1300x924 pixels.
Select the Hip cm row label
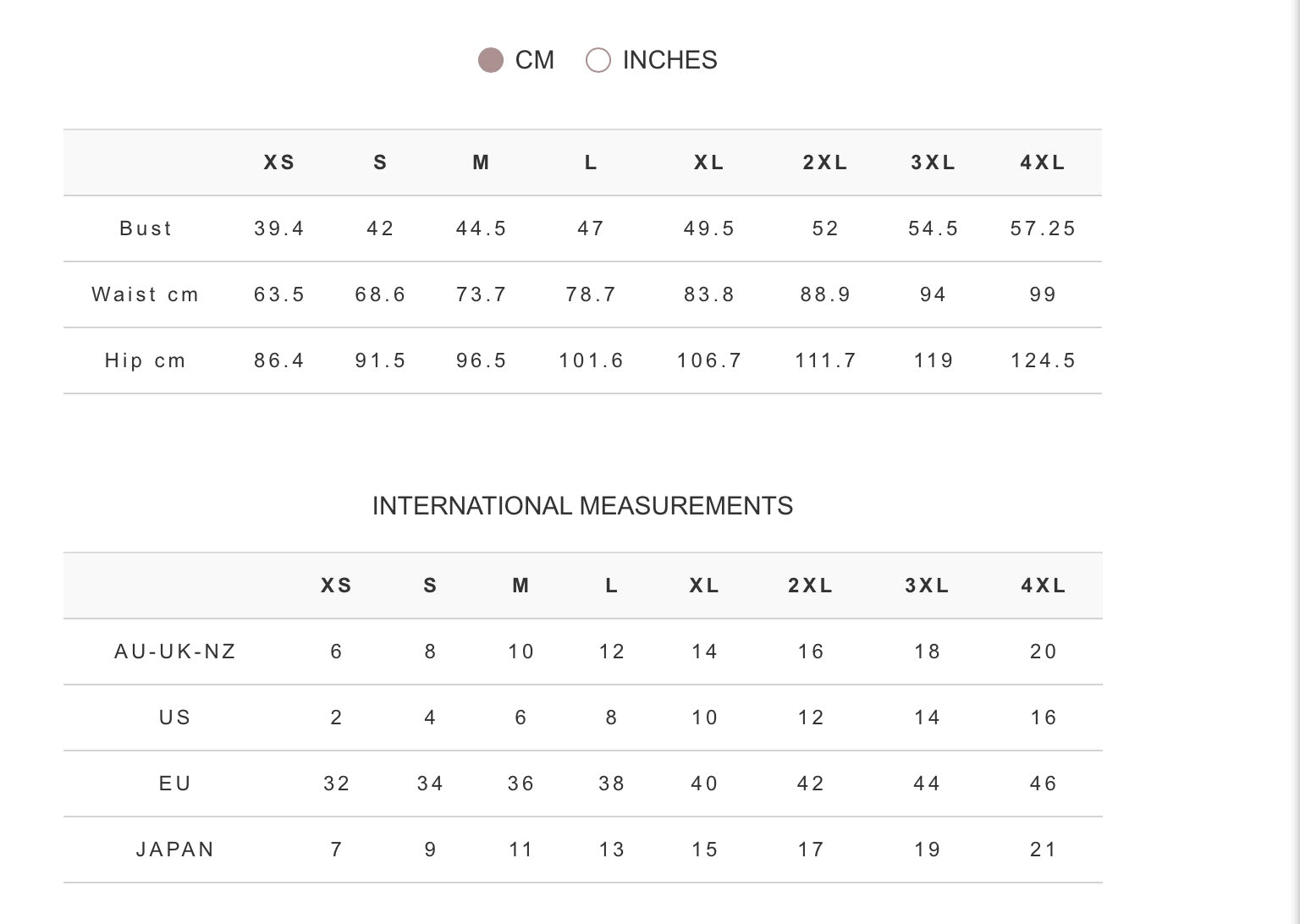pos(146,360)
